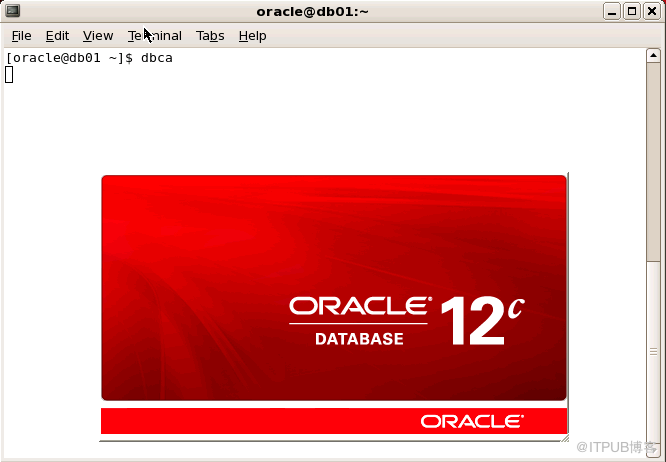
Task: Click the terminal cursor block
Action: click(x=9, y=75)
